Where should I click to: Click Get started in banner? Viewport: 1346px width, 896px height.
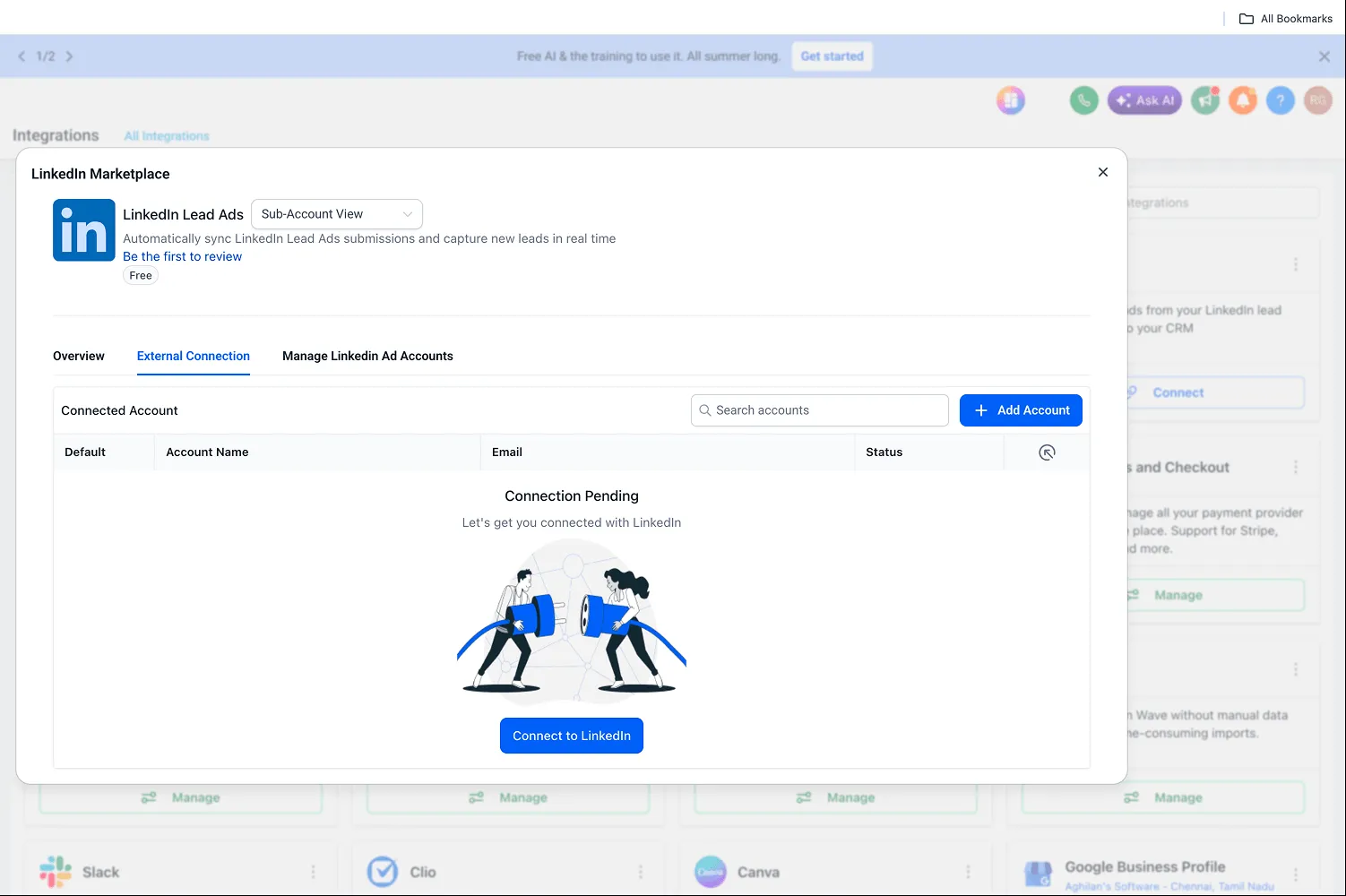pyautogui.click(x=832, y=56)
